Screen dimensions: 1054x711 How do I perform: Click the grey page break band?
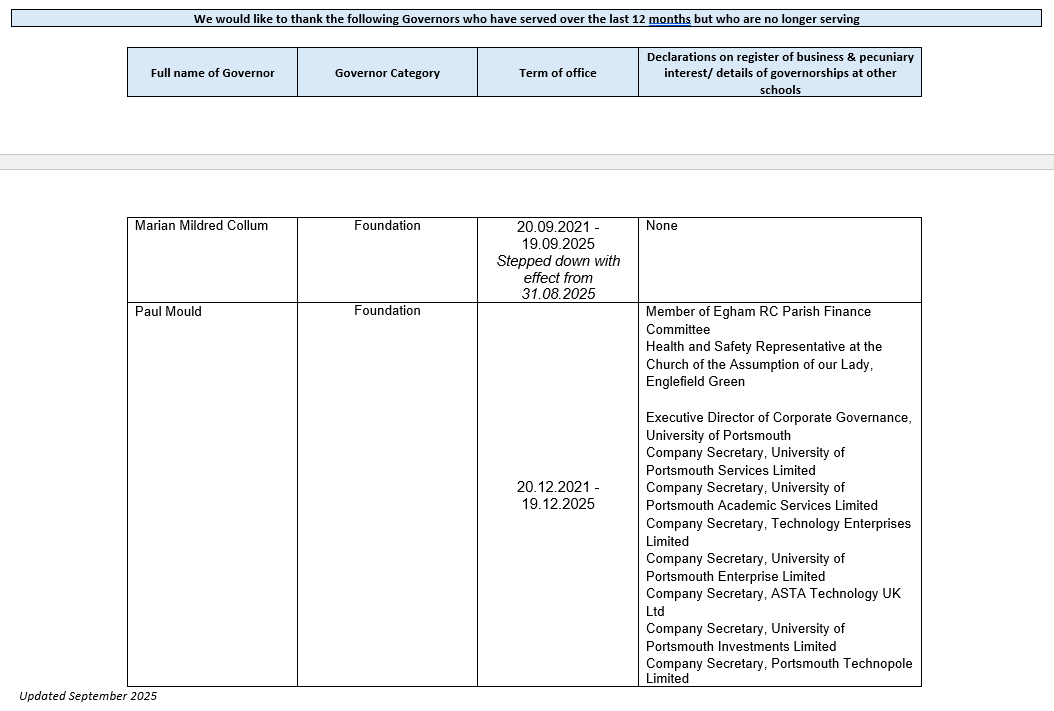(526, 162)
